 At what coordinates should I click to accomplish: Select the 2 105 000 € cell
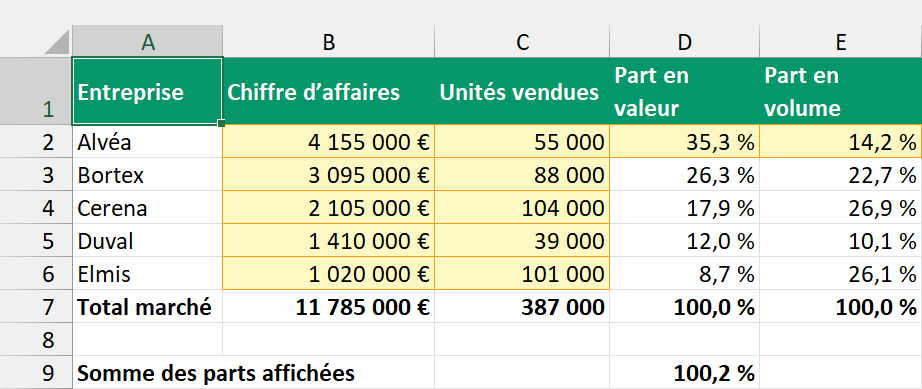(329, 207)
